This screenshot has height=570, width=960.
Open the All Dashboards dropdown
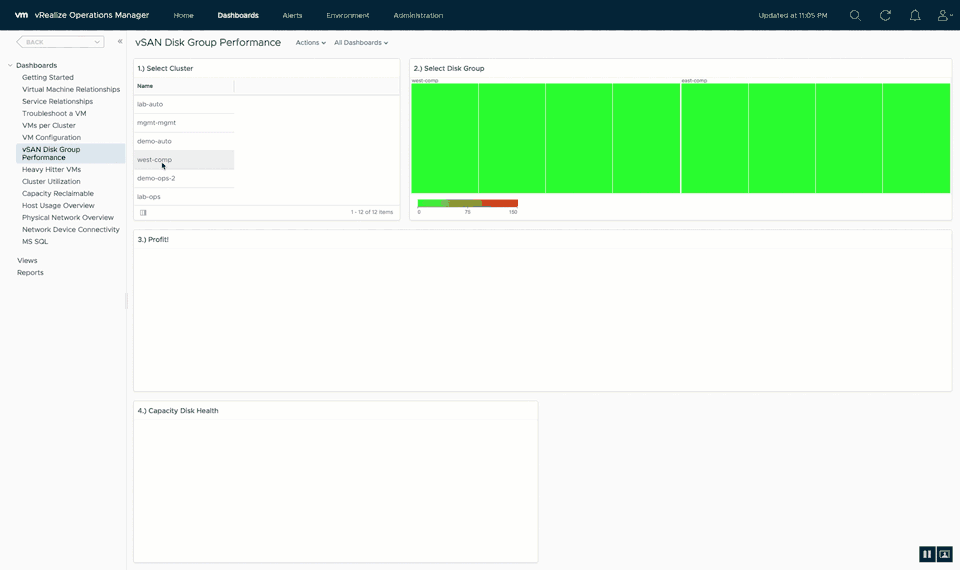pos(361,43)
